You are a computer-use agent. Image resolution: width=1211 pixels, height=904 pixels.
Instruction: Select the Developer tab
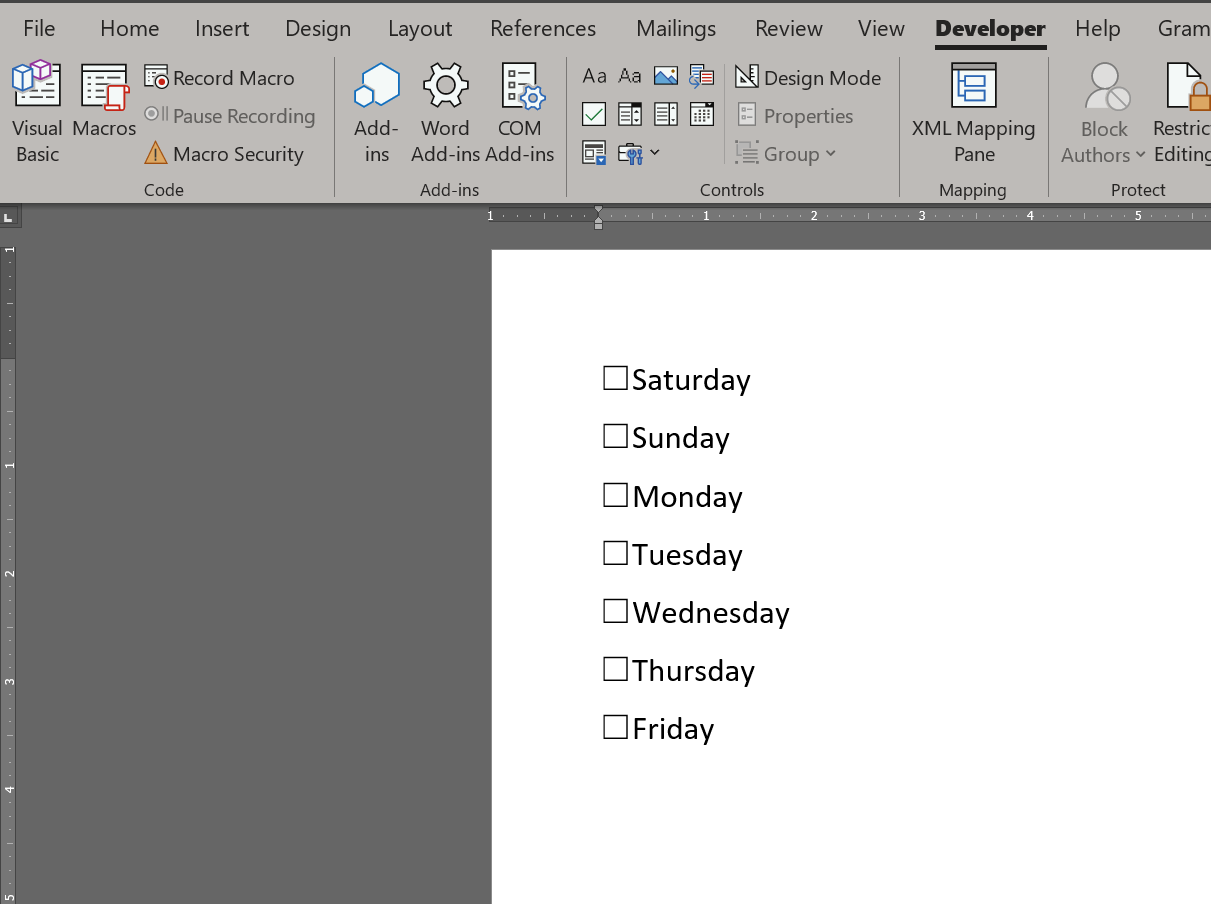click(990, 29)
